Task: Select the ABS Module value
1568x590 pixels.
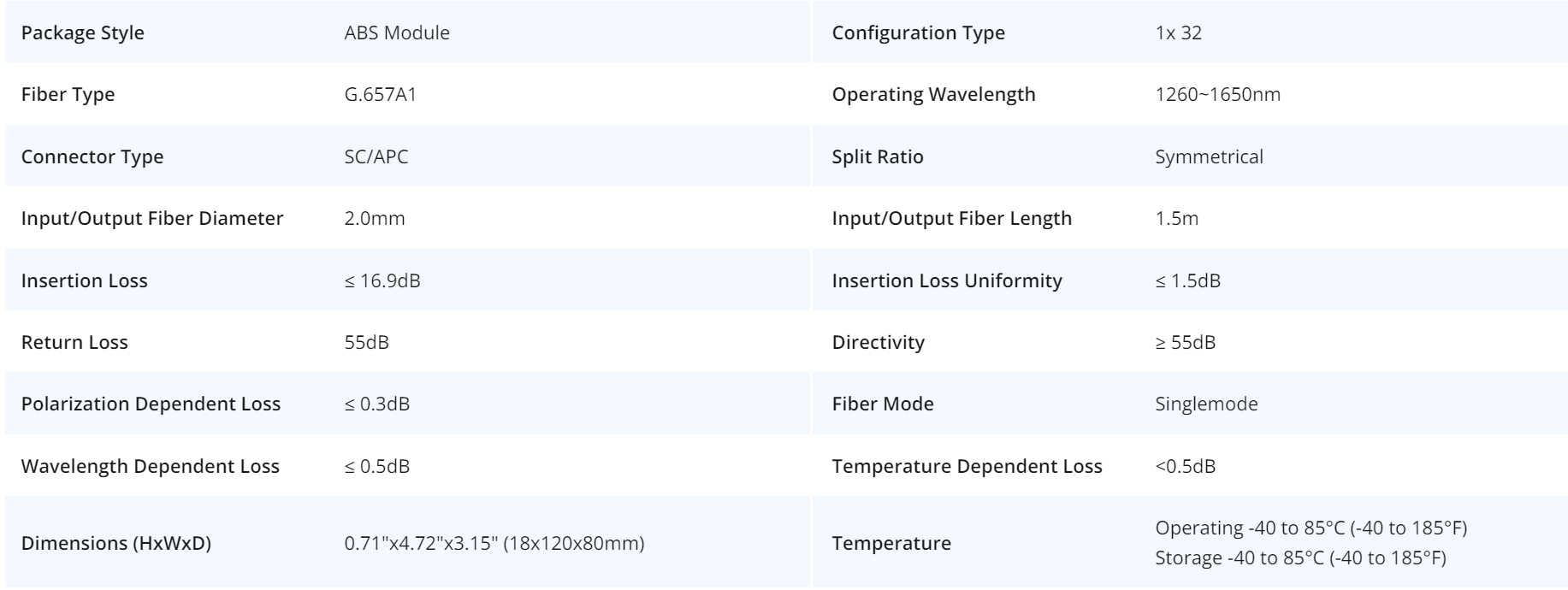Action: [397, 32]
